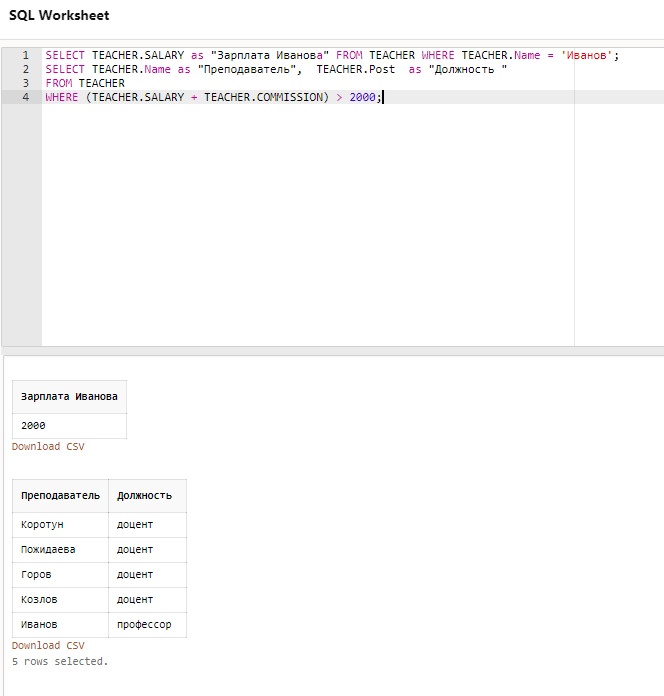
Task: Click the SQL Worksheet heading
Action: pyautogui.click(x=59, y=16)
